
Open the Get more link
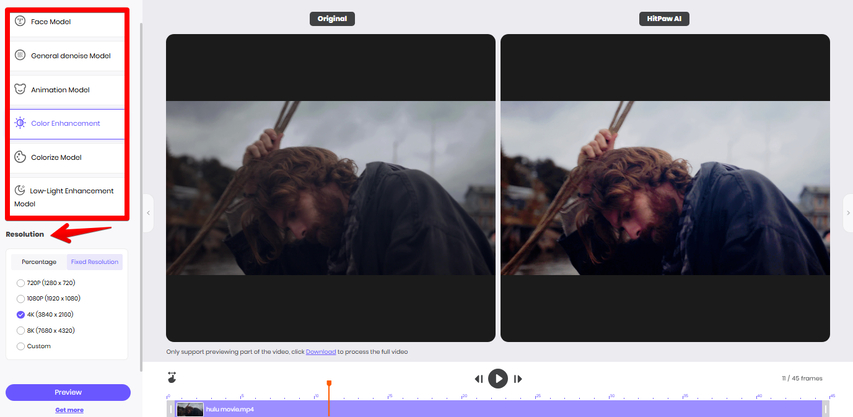click(69, 410)
